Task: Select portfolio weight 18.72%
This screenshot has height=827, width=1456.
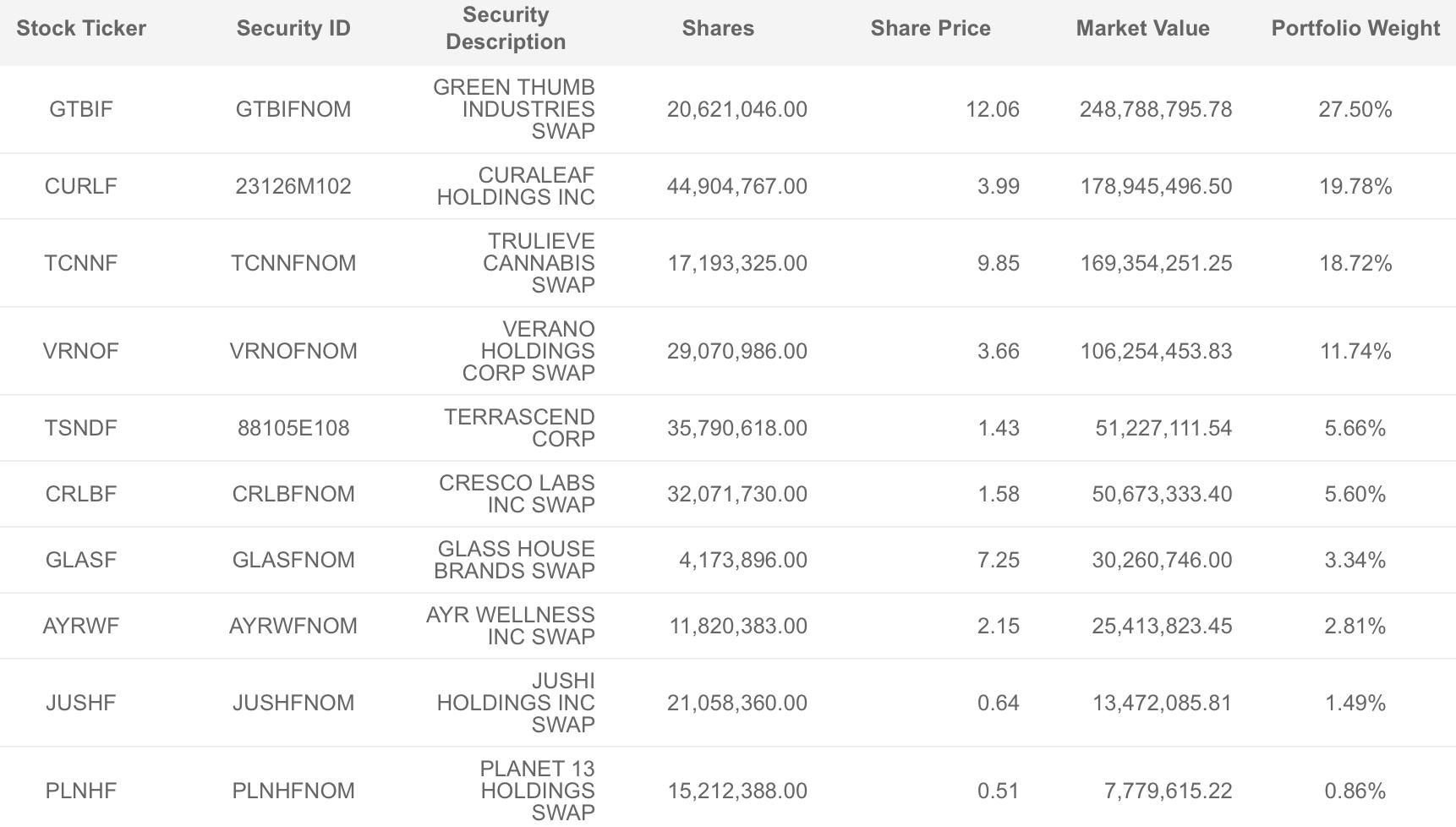Action: point(1355,263)
